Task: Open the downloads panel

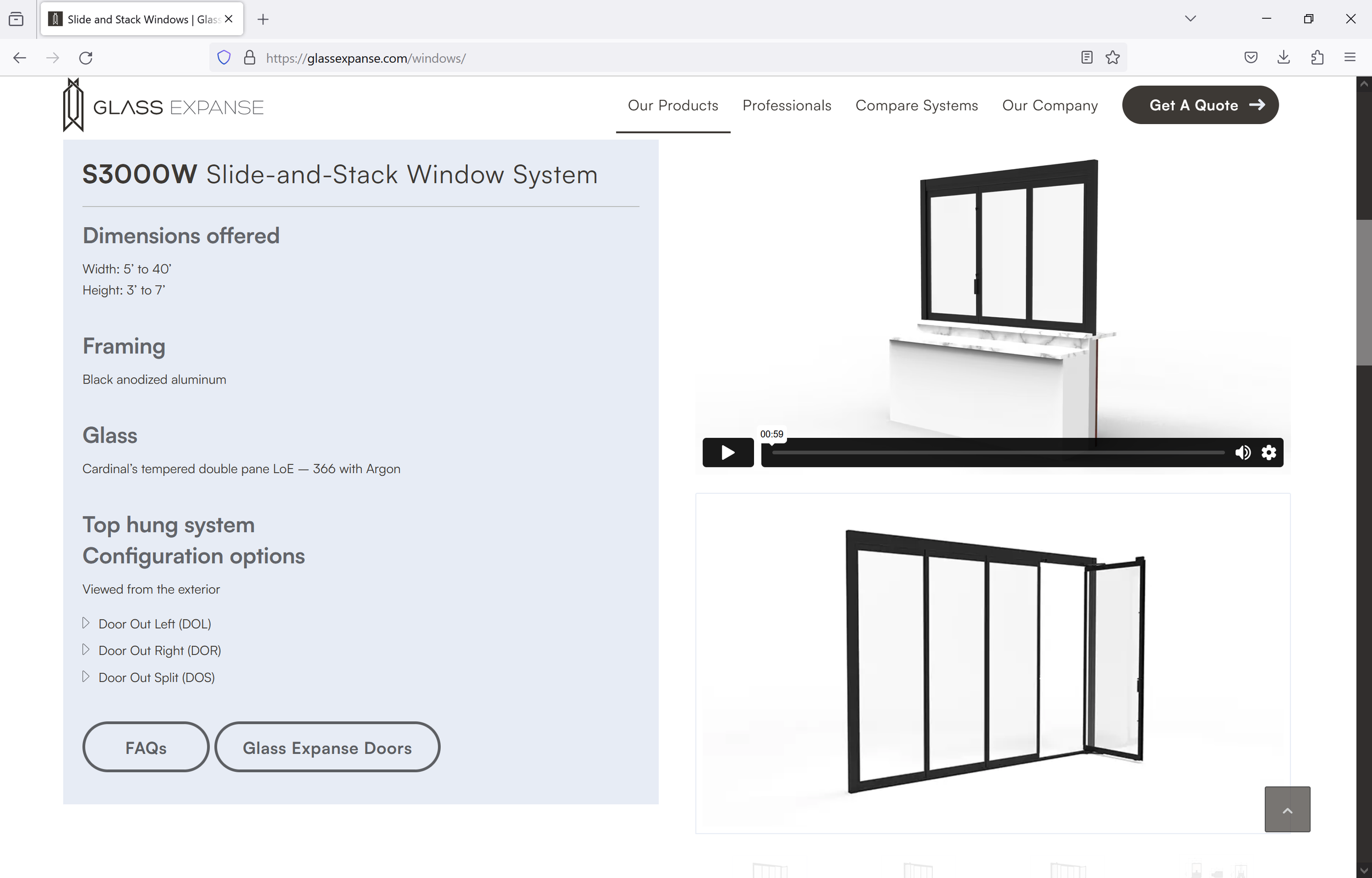Action: (x=1283, y=58)
